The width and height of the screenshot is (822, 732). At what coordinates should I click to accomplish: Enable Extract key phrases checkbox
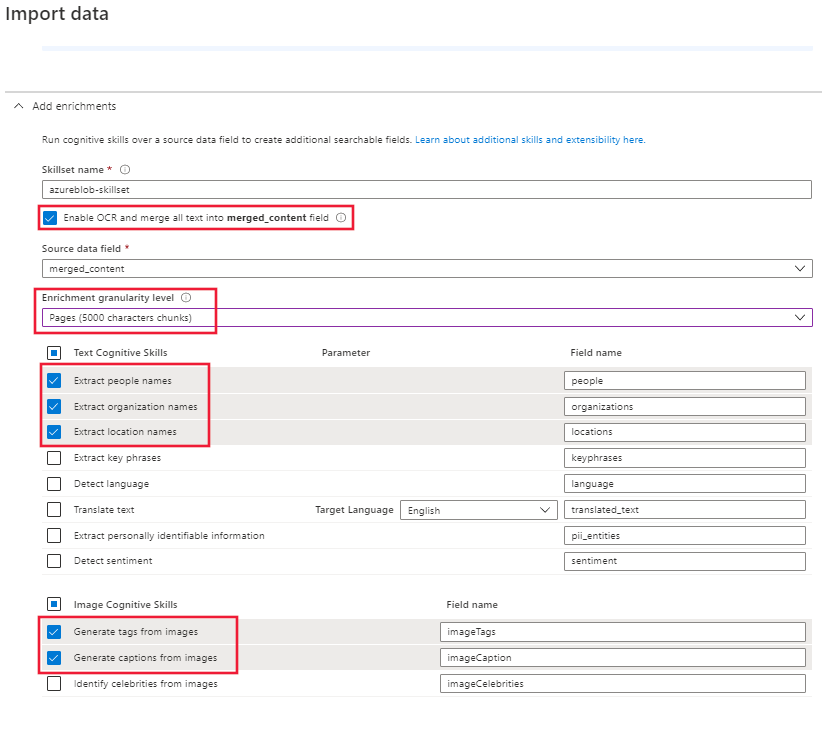pos(54,458)
